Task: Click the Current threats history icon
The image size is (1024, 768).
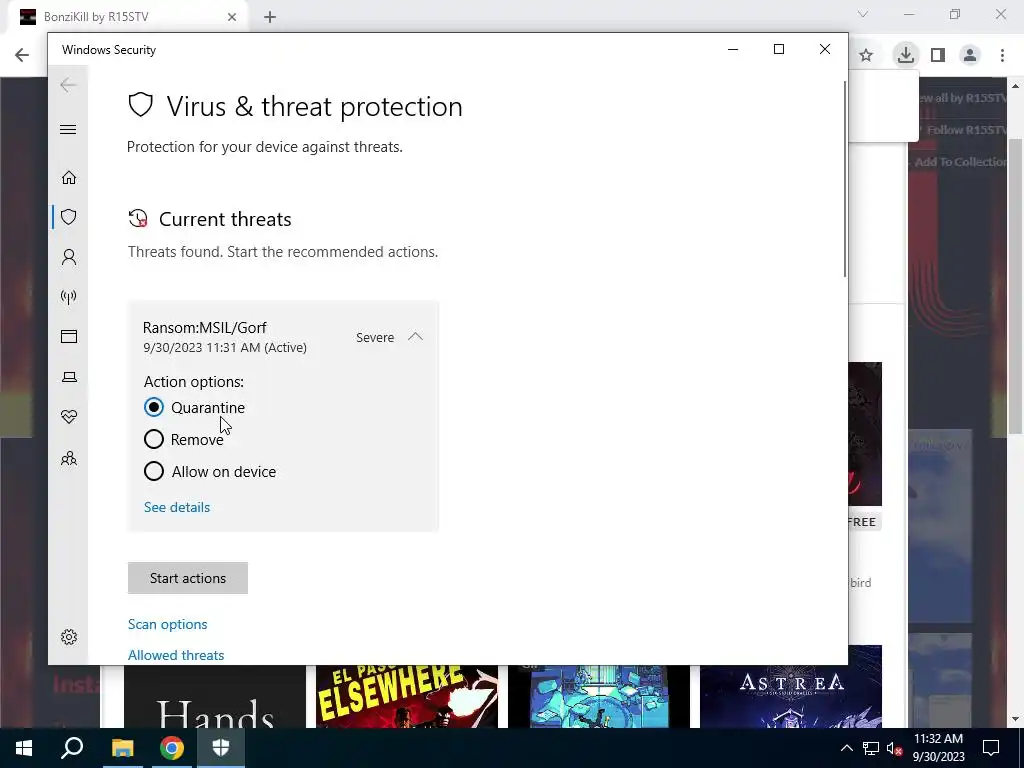Action: click(138, 218)
